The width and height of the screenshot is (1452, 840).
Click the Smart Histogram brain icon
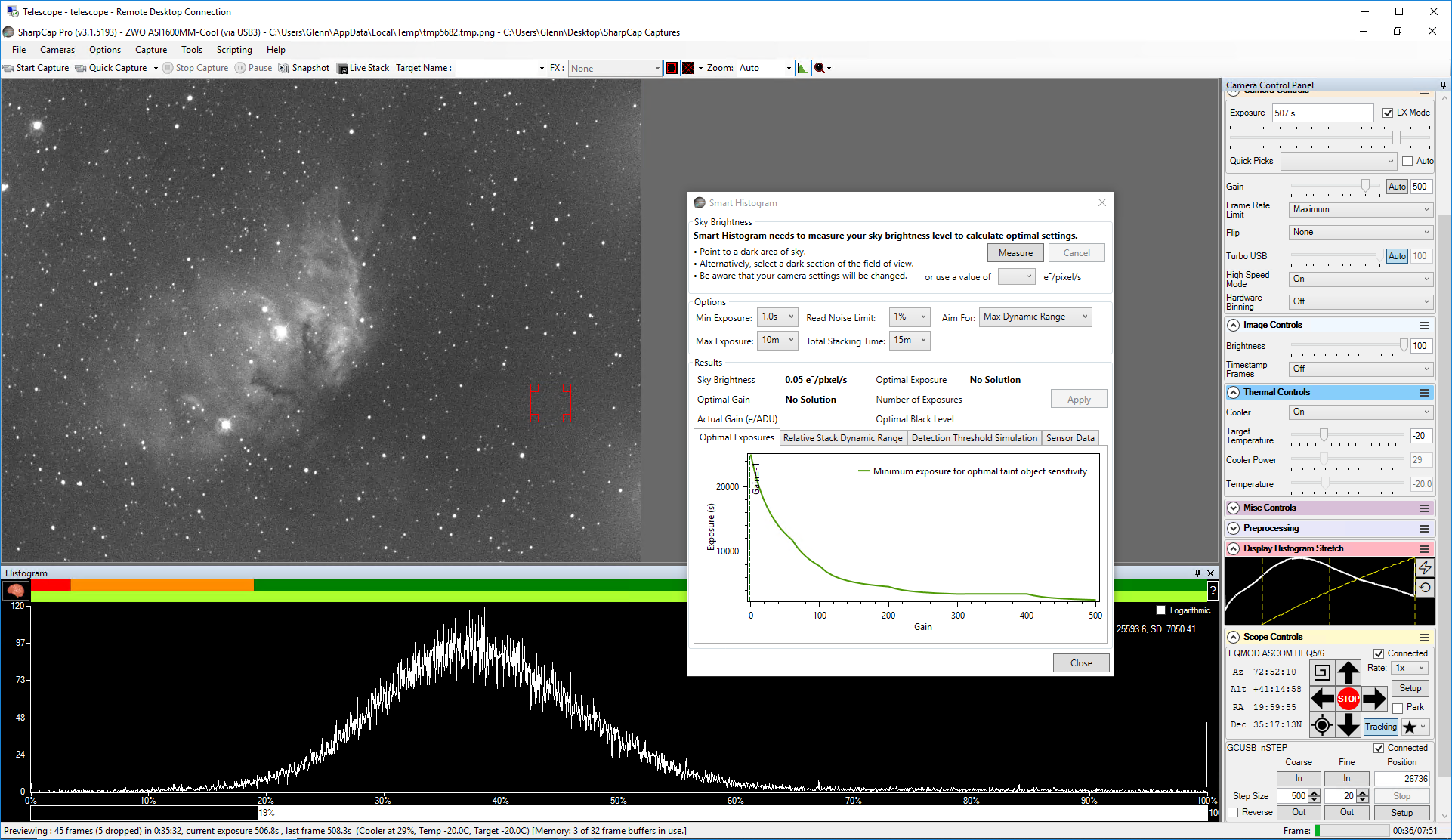click(15, 590)
